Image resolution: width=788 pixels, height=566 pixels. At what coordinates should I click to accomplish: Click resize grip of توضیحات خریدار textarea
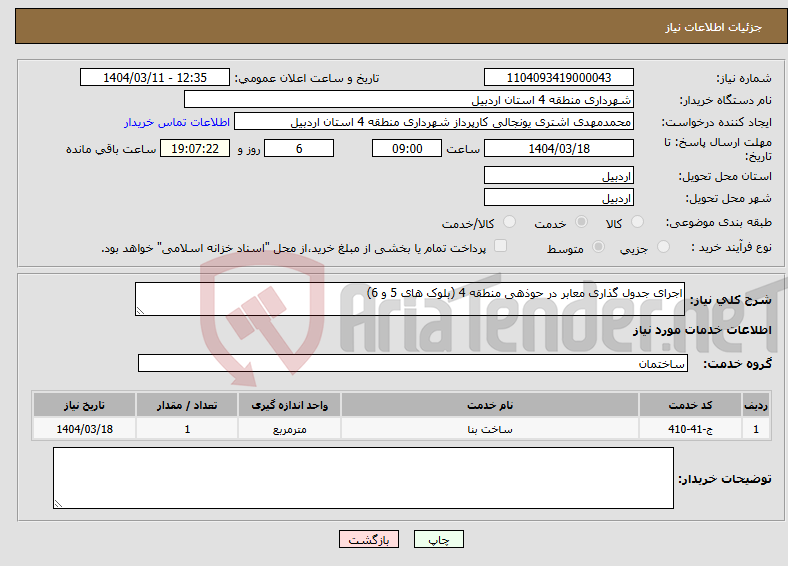[58, 504]
